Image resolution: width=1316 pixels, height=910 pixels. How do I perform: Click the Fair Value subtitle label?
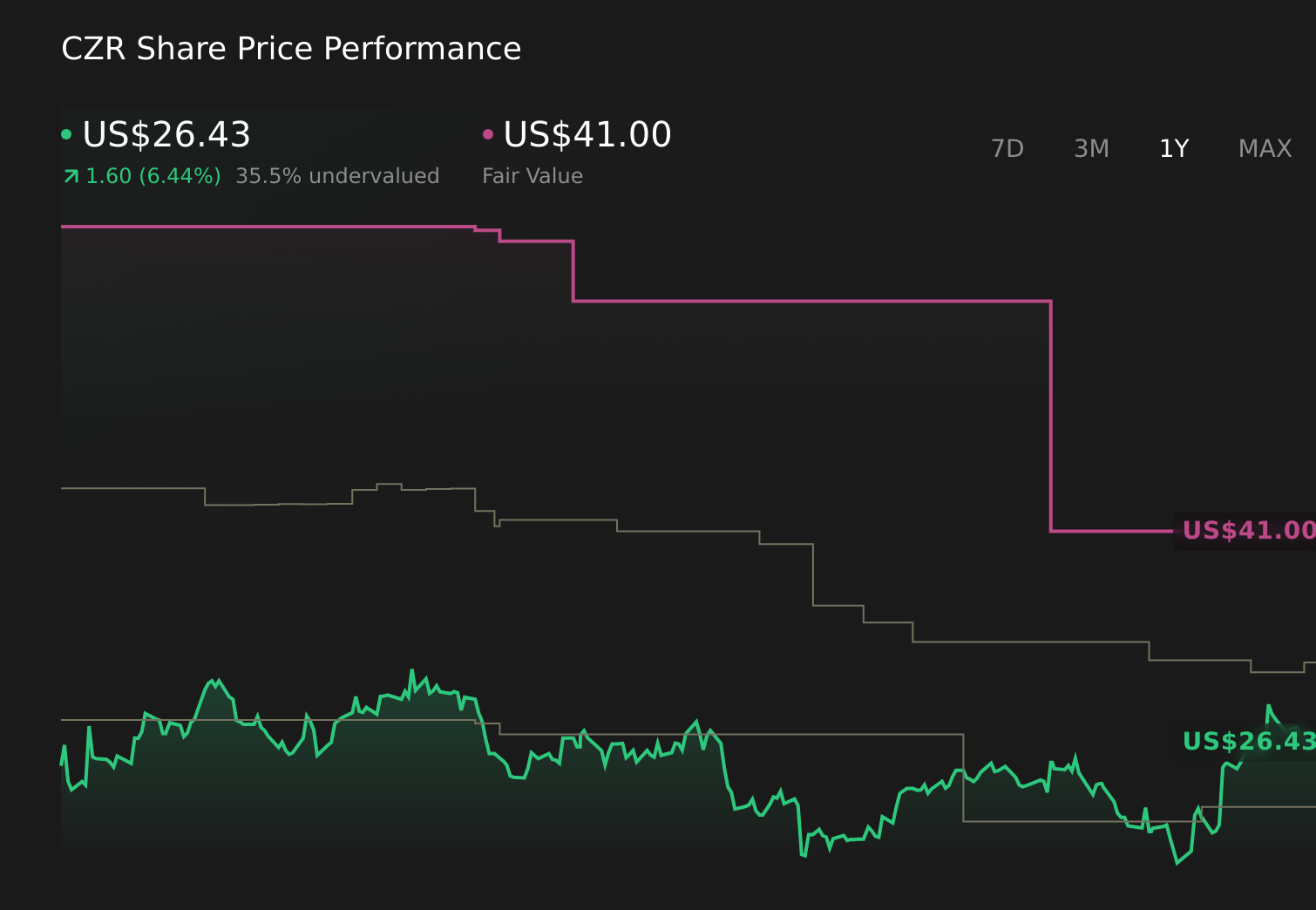pos(533,175)
